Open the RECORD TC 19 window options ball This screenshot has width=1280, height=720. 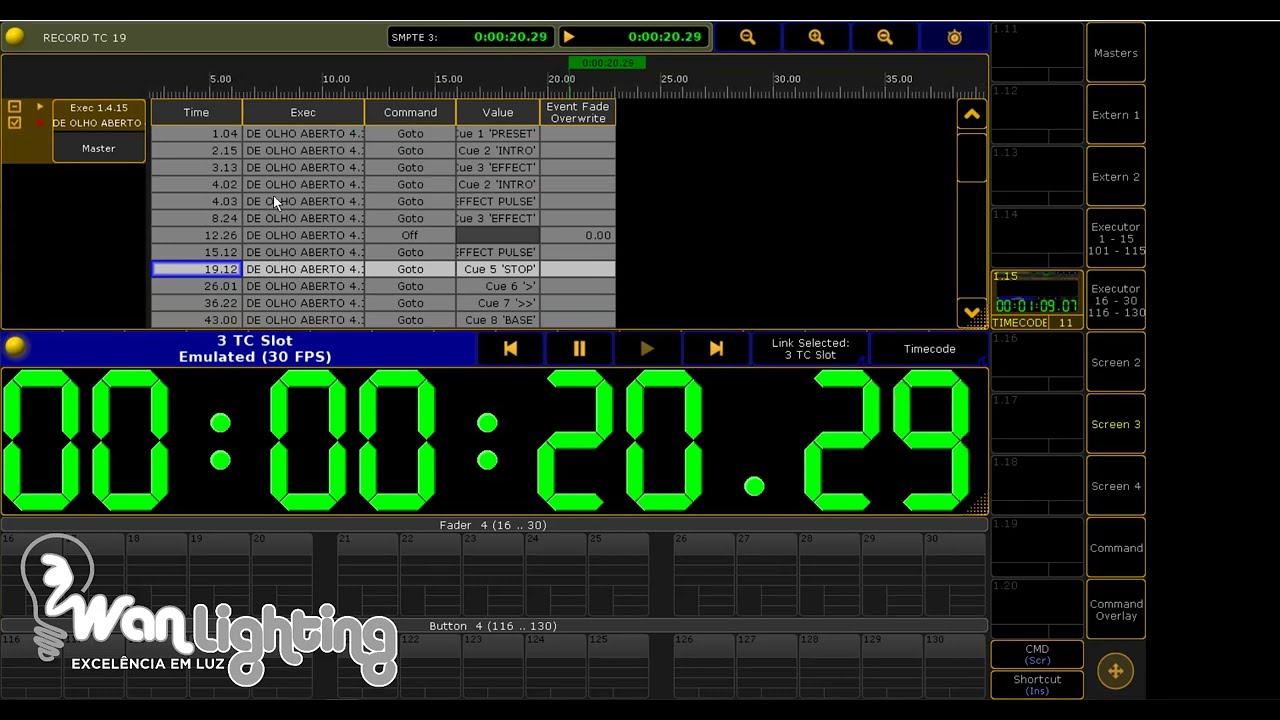pos(15,37)
